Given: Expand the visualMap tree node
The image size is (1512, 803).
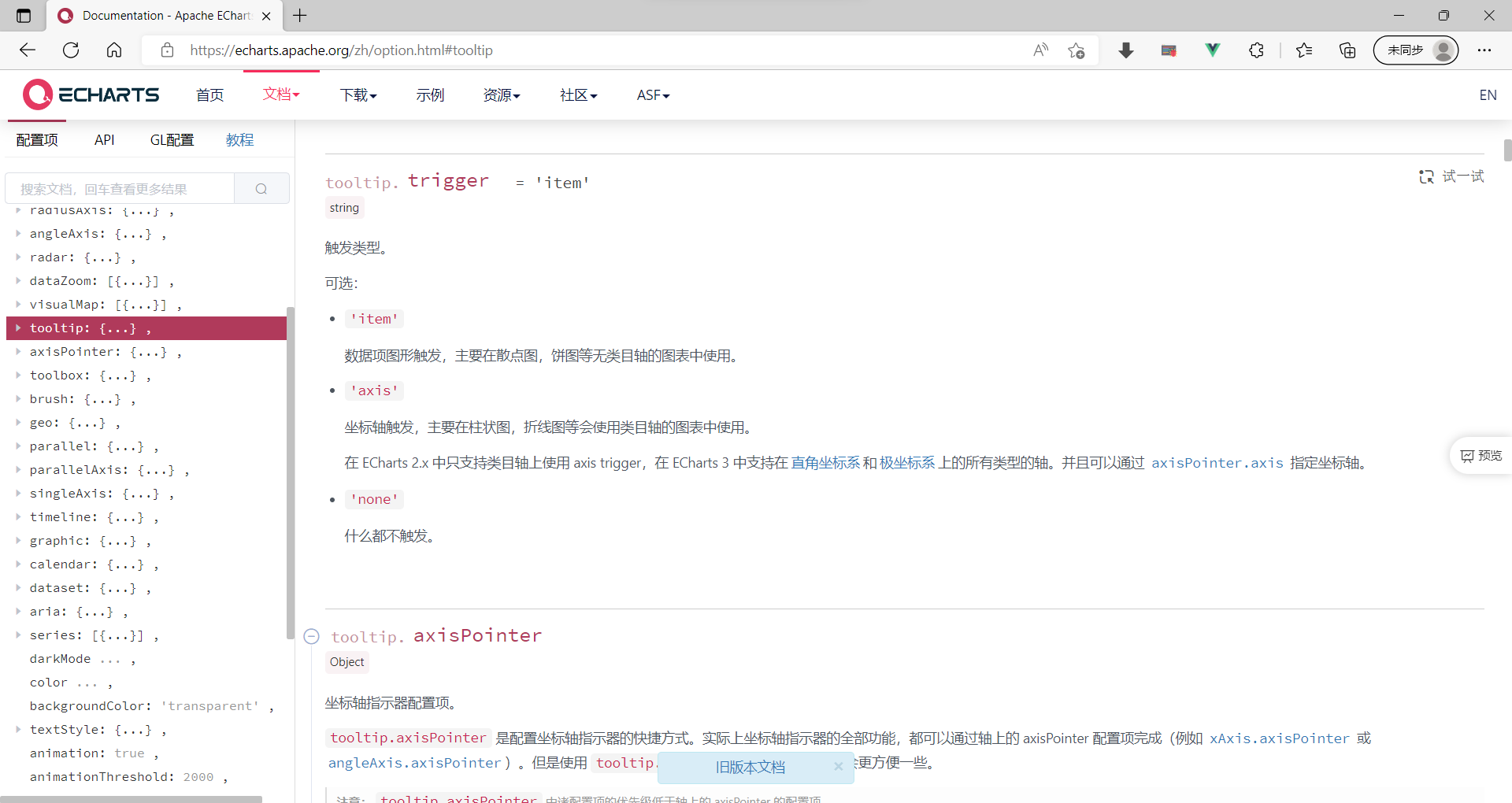Looking at the screenshot, I should click(x=18, y=304).
